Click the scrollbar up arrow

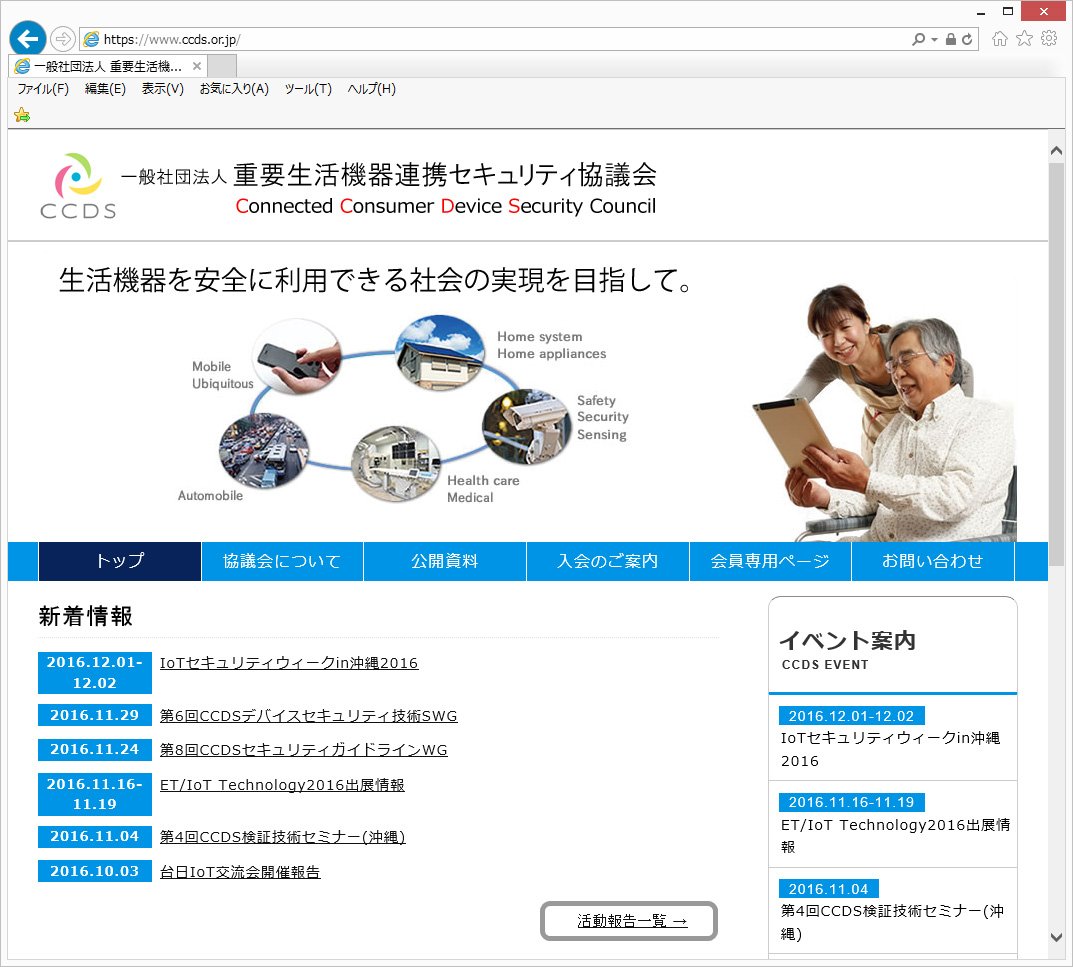[1056, 151]
